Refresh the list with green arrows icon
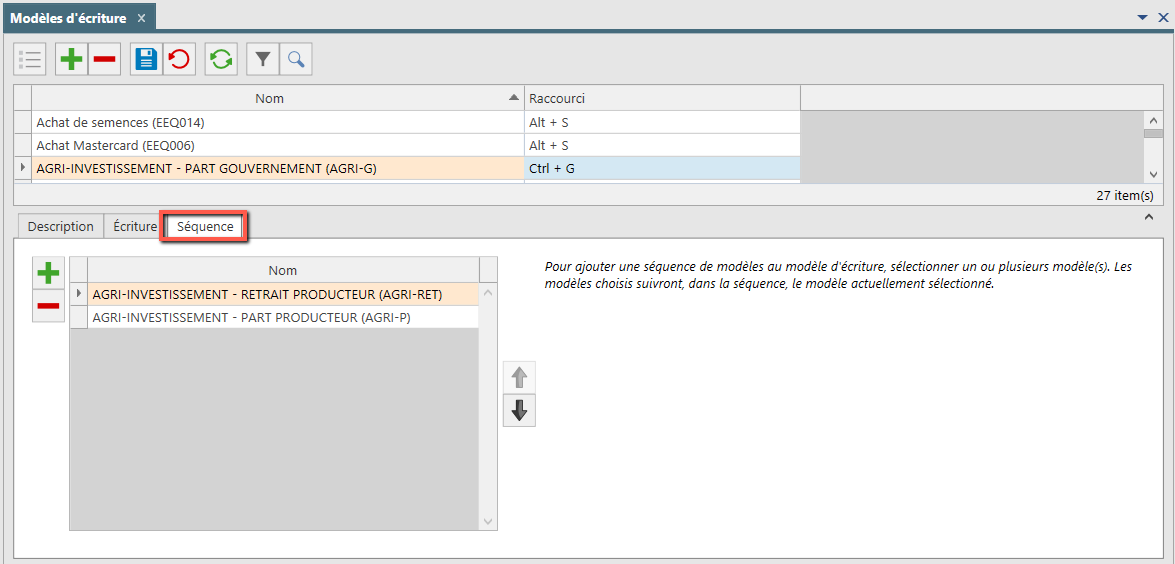This screenshot has height=564, width=1175. 221,59
